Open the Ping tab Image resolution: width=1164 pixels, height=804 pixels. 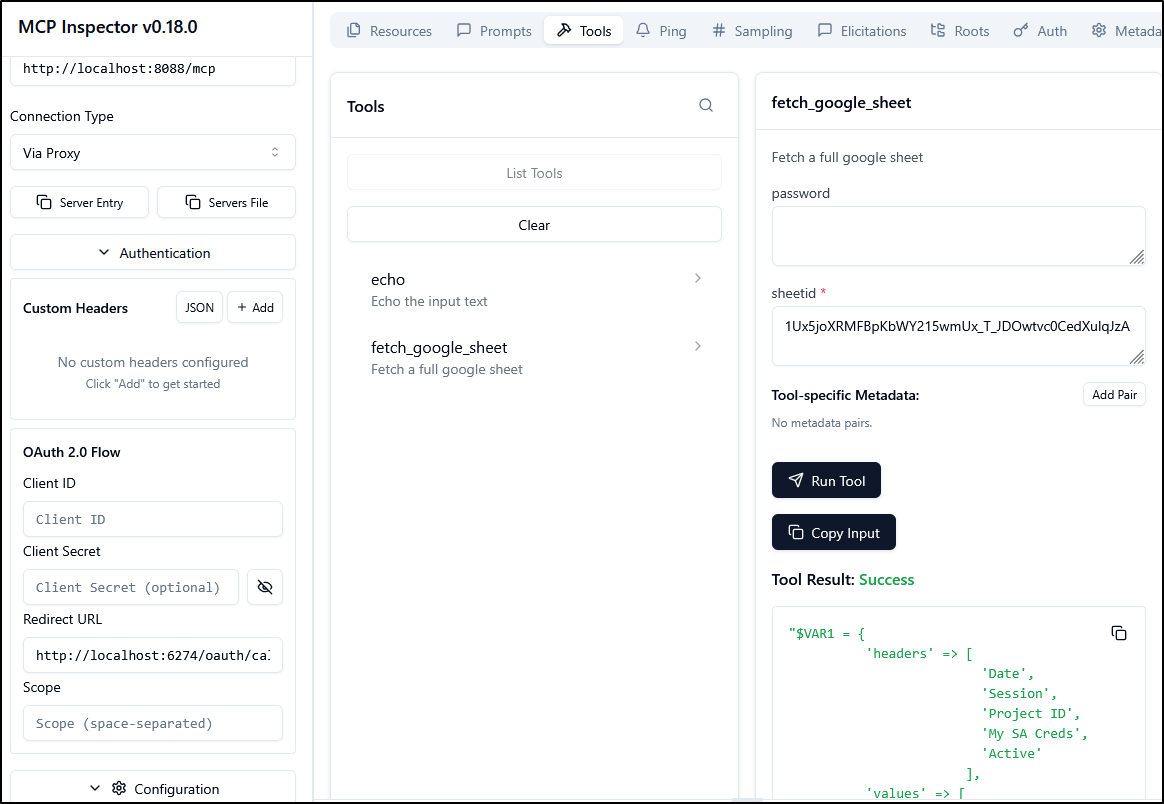tap(661, 31)
